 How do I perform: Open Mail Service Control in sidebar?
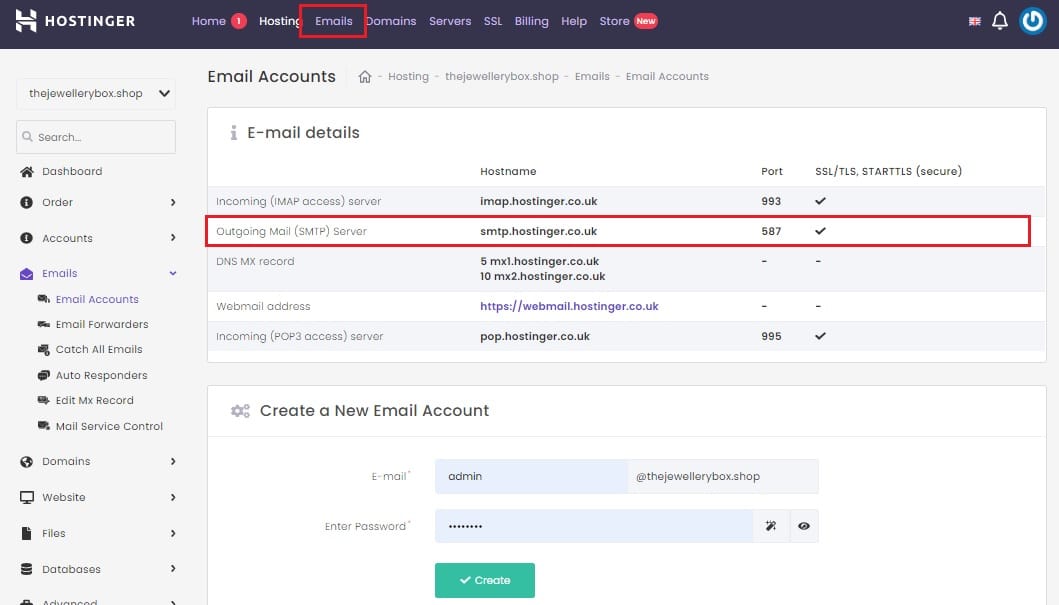pos(109,425)
